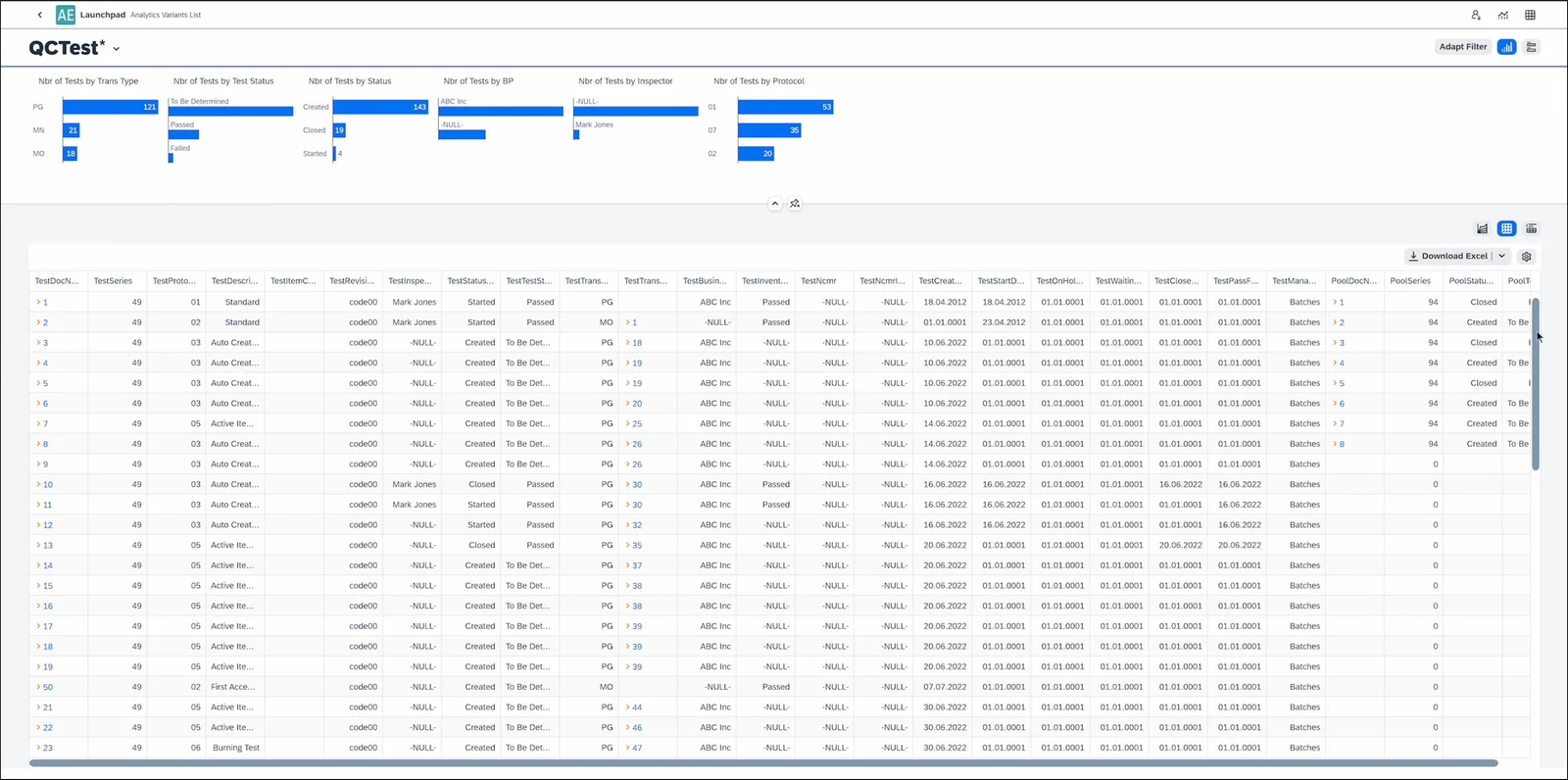Viewport: 1568px width, 780px height.
Task: Open TestTrans link 47
Action: coord(637,748)
